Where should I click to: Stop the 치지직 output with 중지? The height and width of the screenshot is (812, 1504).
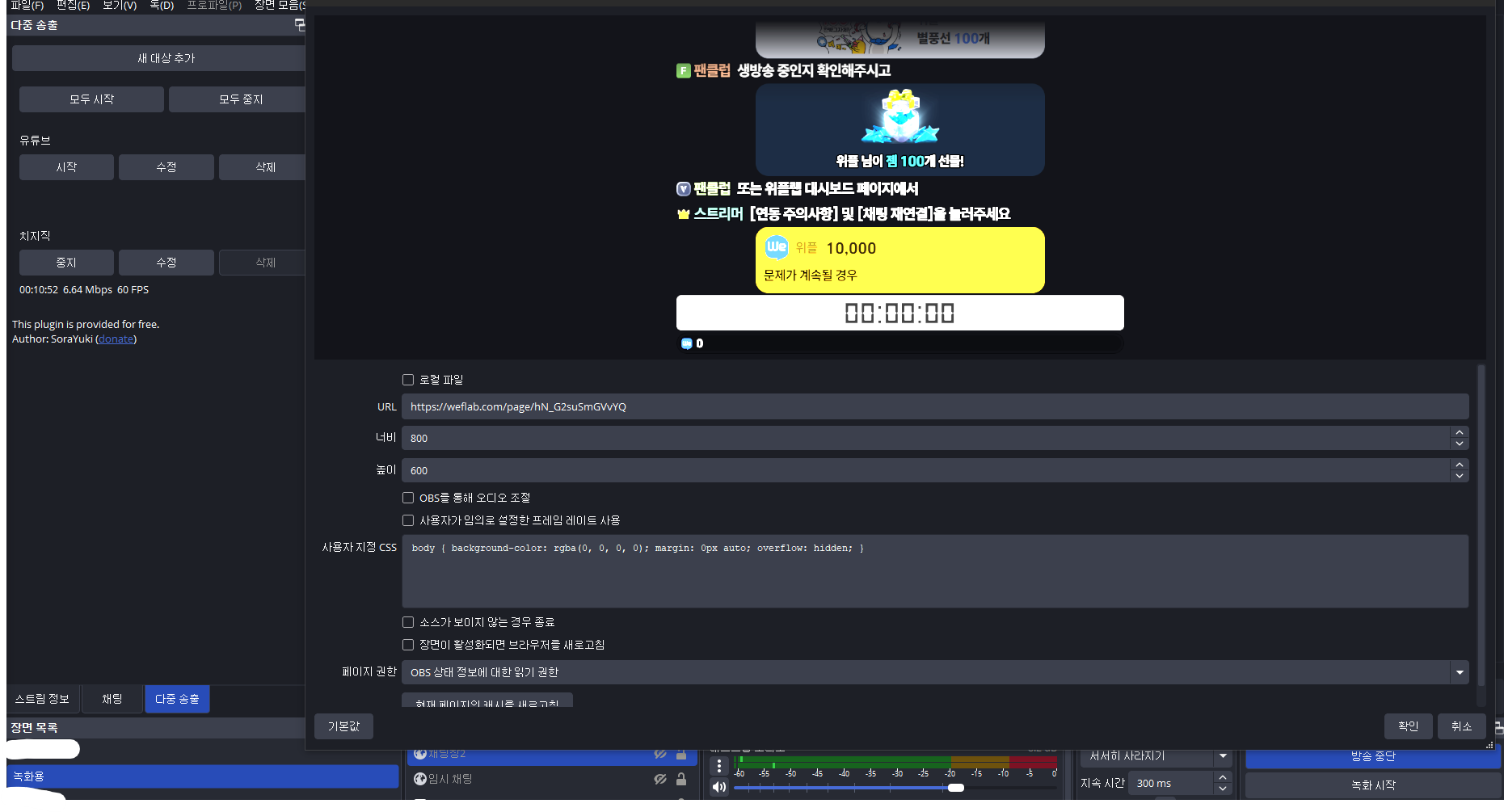66,263
